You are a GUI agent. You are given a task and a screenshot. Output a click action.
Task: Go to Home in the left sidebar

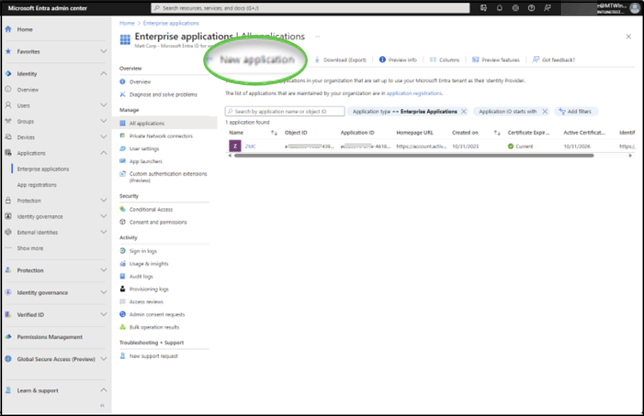pyautogui.click(x=25, y=30)
